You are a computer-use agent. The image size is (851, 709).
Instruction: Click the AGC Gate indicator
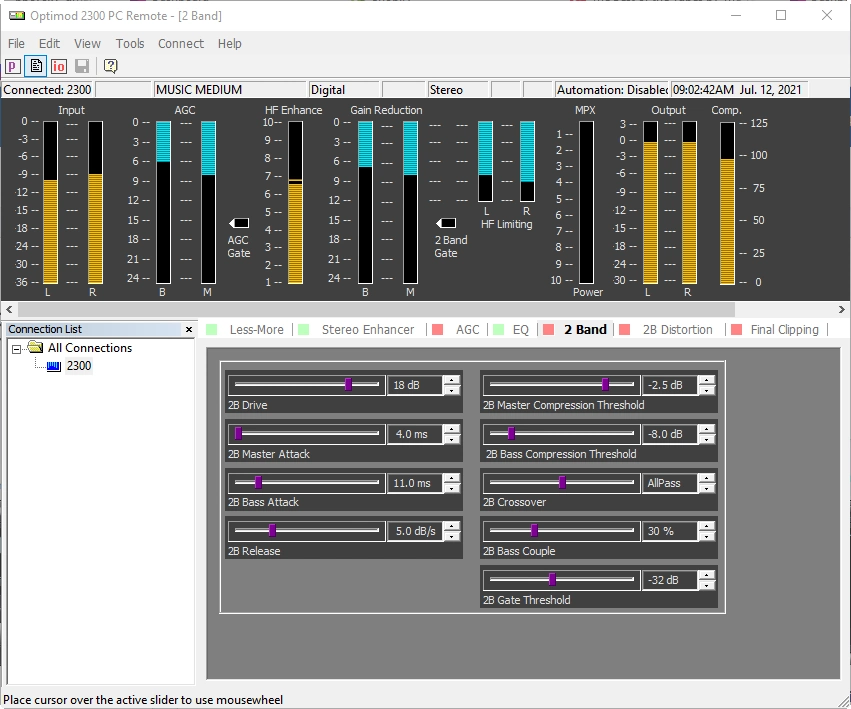pyautogui.click(x=239, y=223)
